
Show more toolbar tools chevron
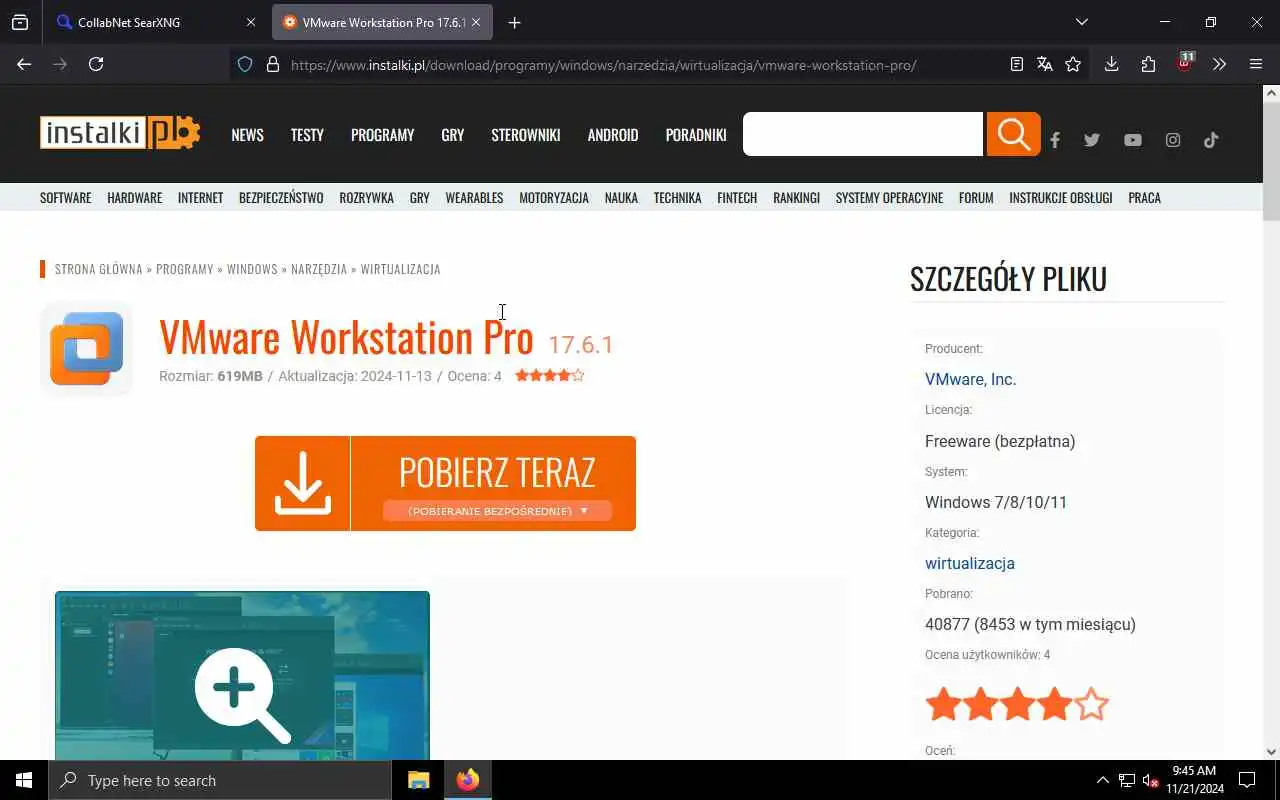pyautogui.click(x=1219, y=64)
